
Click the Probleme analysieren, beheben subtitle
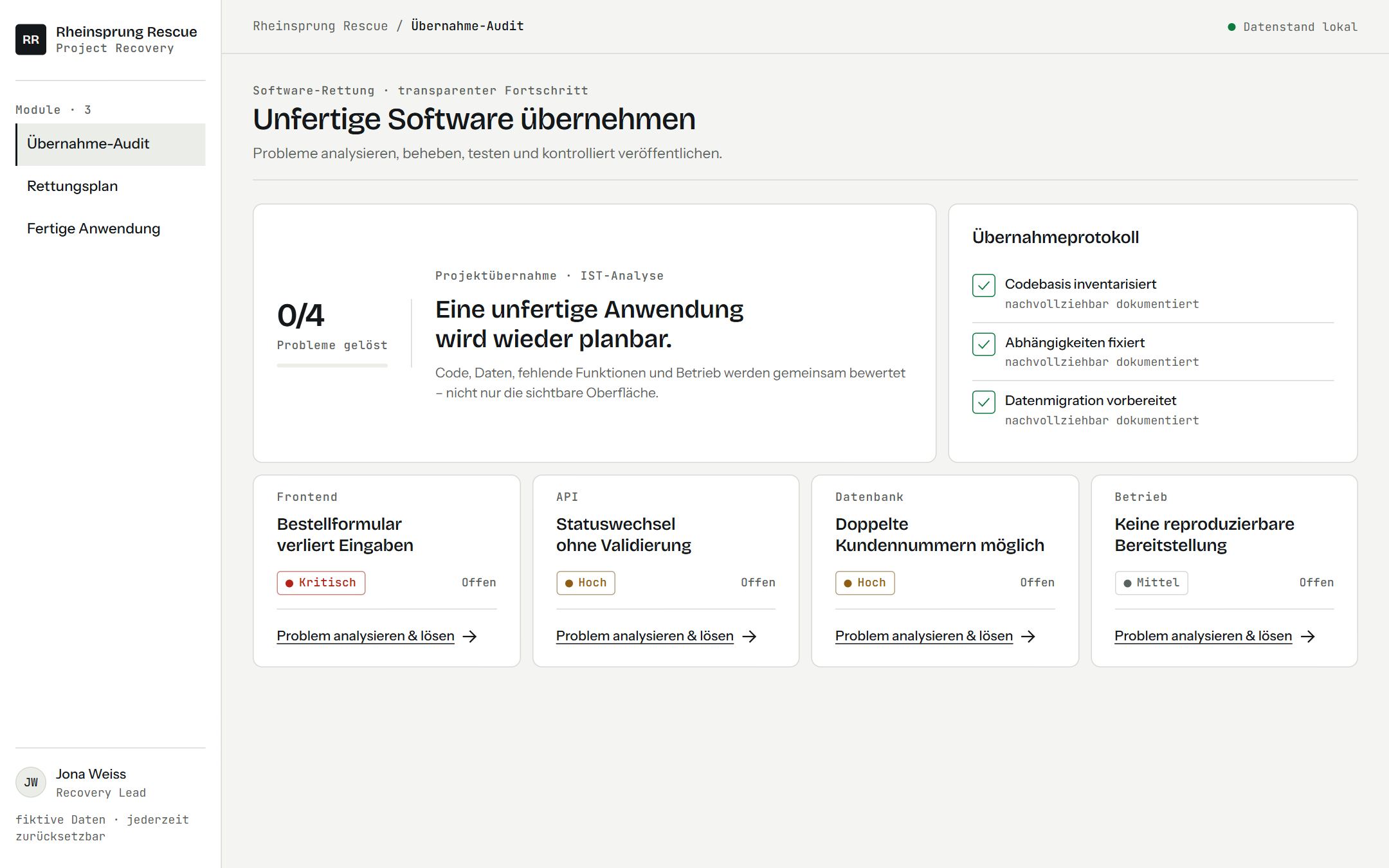click(x=487, y=154)
